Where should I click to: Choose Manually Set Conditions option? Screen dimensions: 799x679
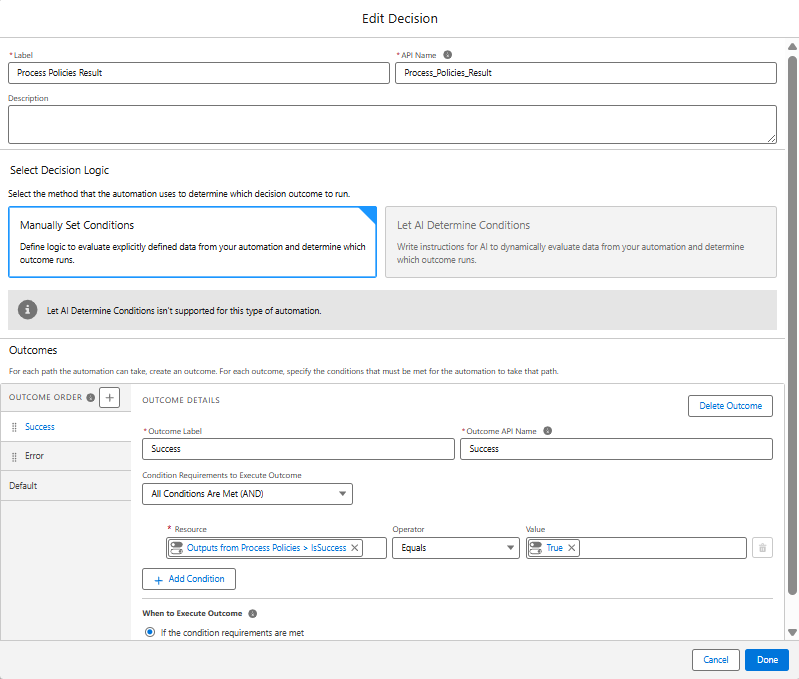pos(192,241)
